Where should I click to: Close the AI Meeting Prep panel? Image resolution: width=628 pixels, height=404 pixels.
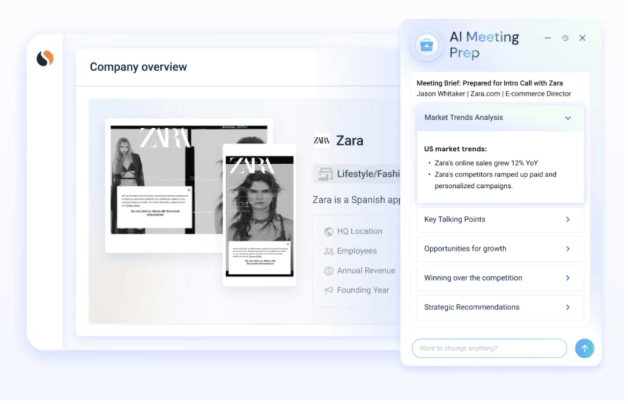pos(582,38)
